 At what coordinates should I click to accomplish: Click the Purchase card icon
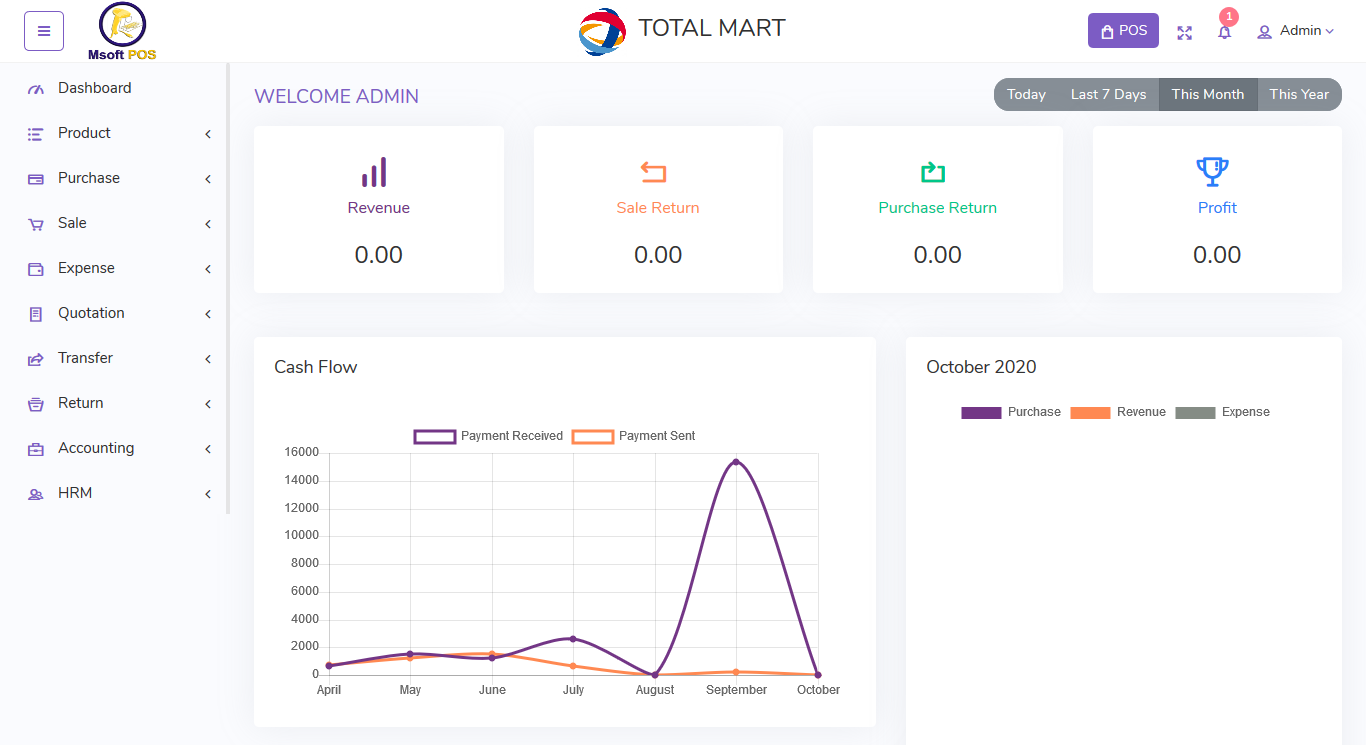36,179
